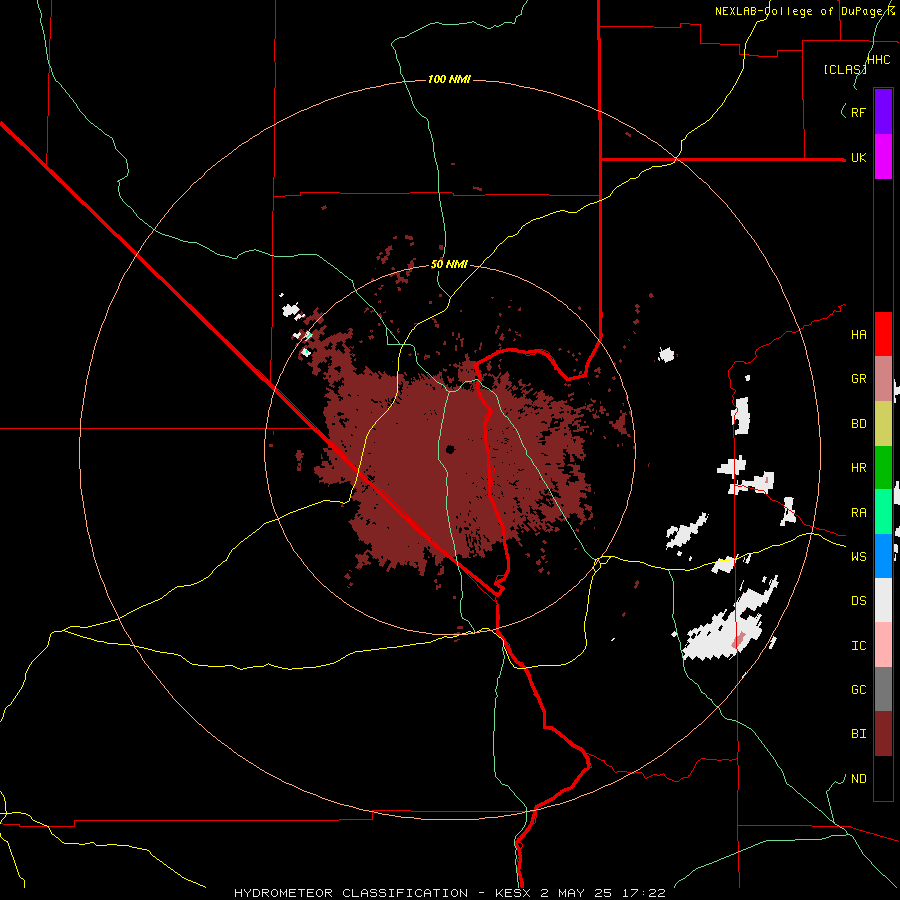Image resolution: width=900 pixels, height=900 pixels.
Task: Click the HA legend label
Action: [858, 335]
